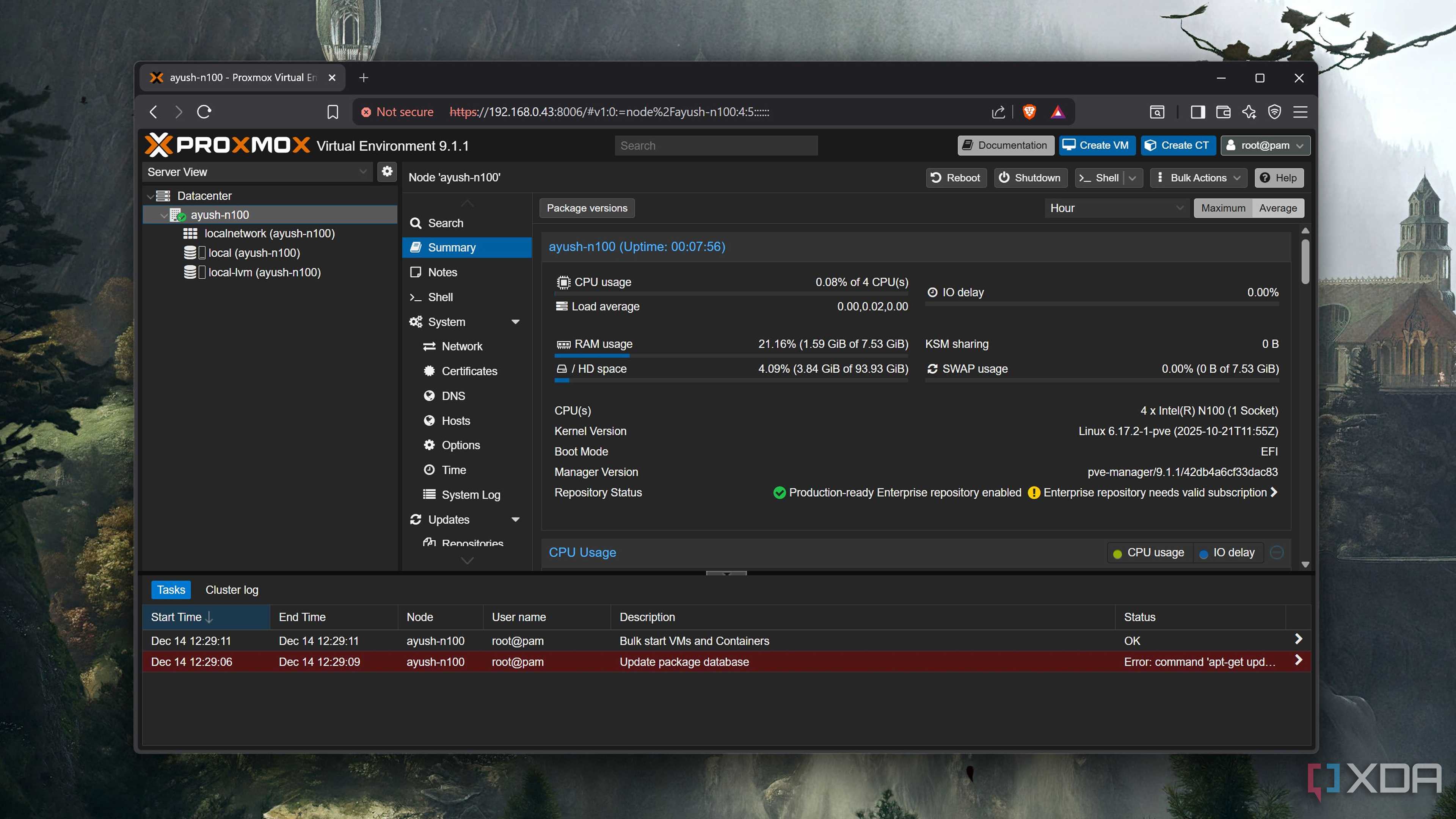The image size is (1456, 819).
Task: Click the Server View settings gear icon
Action: tap(387, 171)
